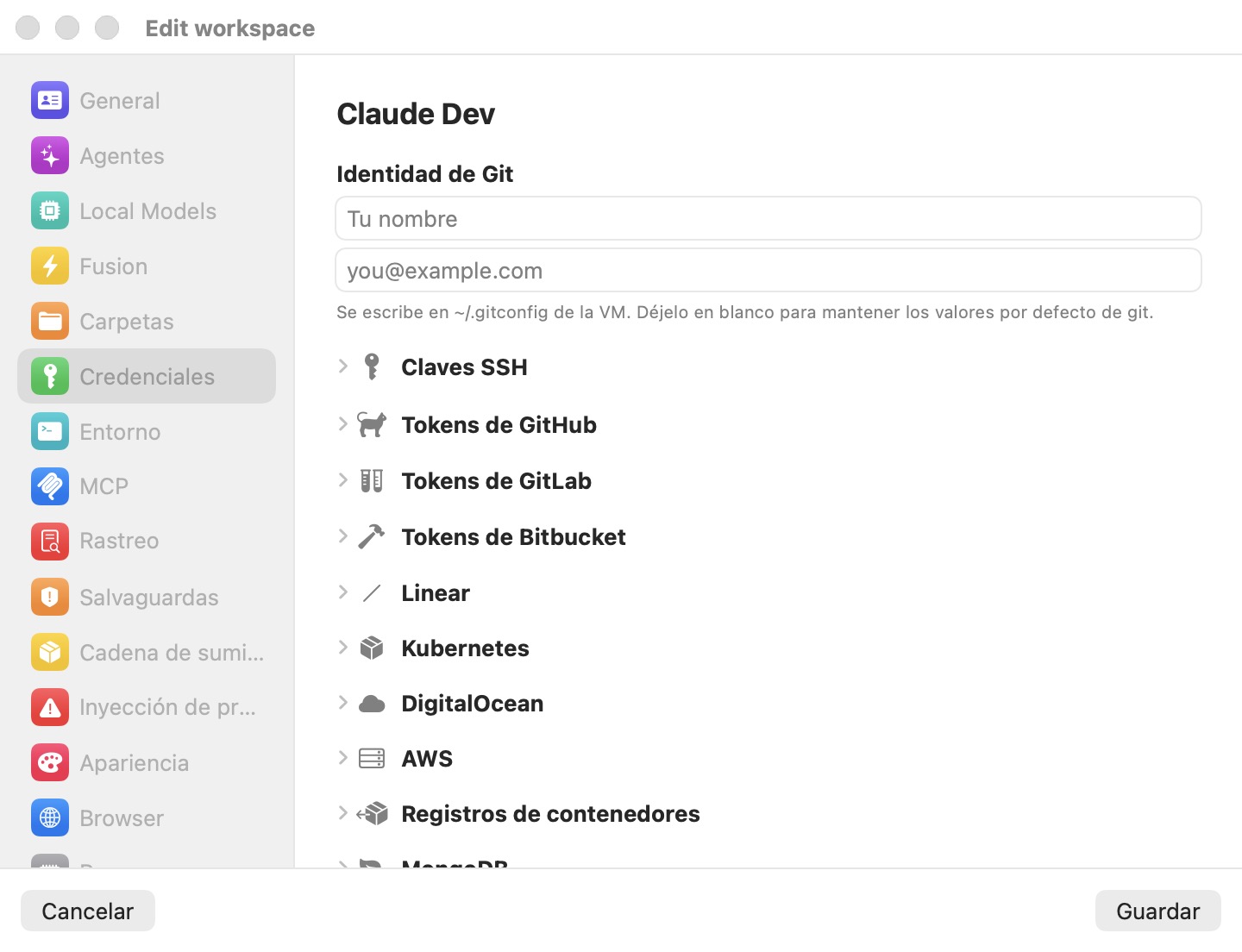The image size is (1242, 952).
Task: Switch to the Agentes section label
Action: pos(122,156)
